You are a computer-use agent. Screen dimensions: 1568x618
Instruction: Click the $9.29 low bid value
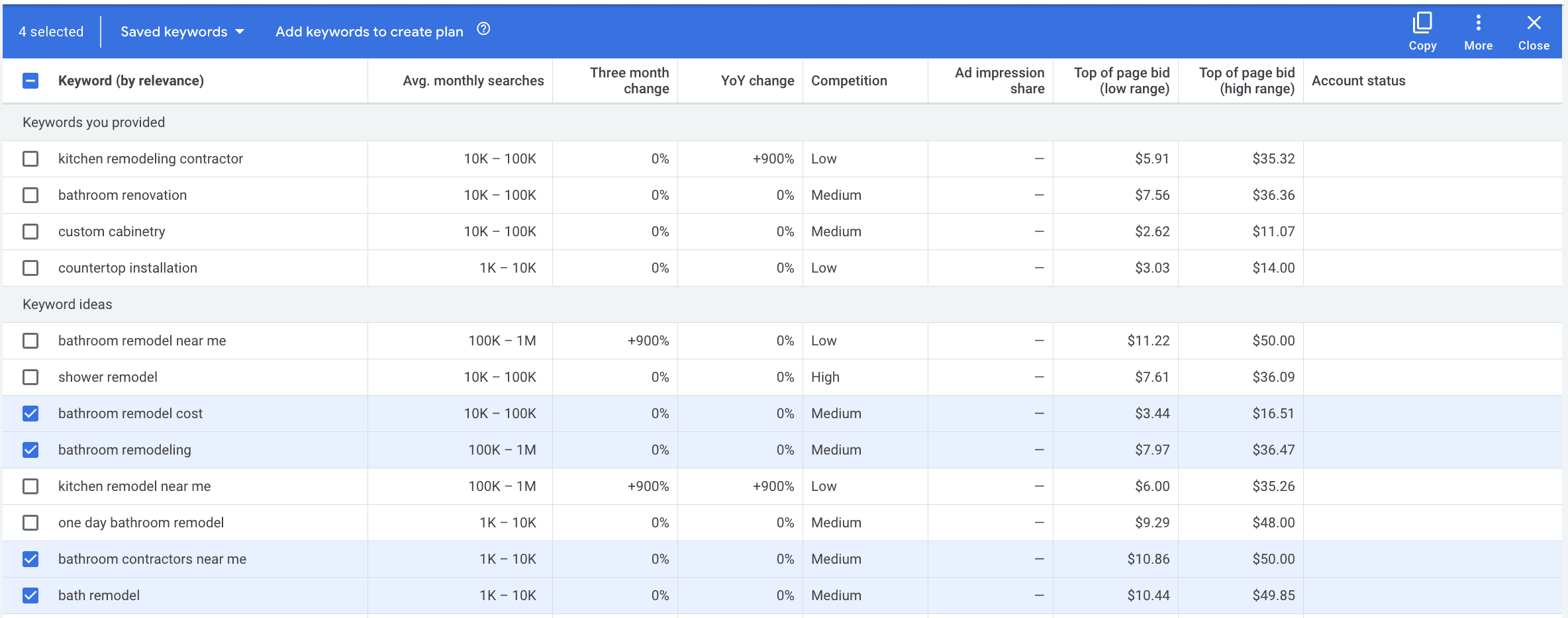[x=1152, y=523]
